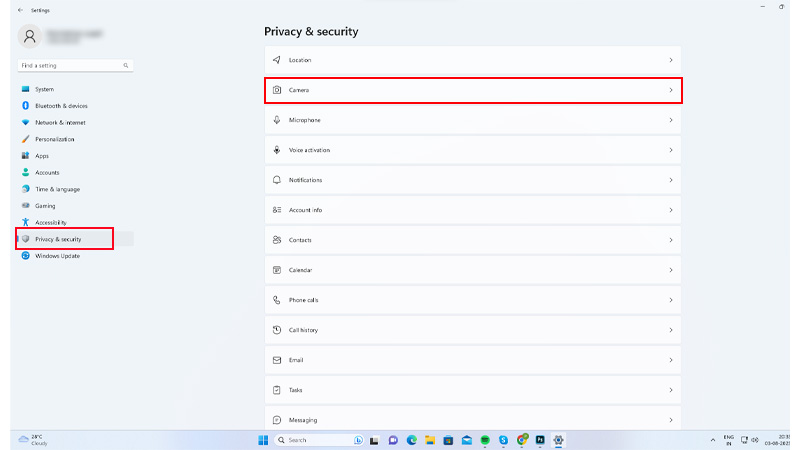Click the "Tasks" label
The image size is (800, 450).
(295, 390)
